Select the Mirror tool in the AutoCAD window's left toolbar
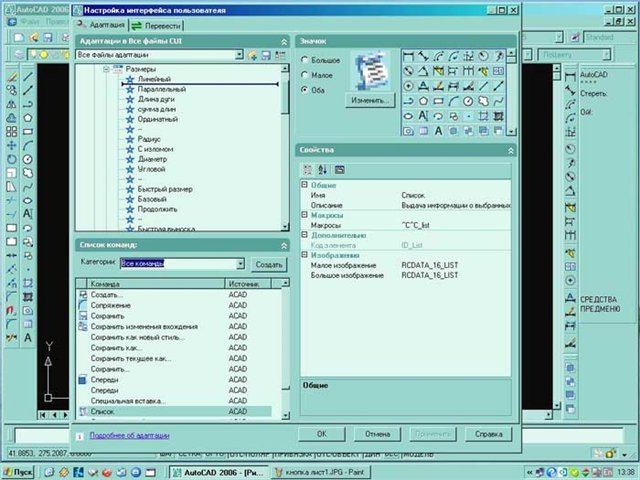Screen dimensions: 640x480 click(12, 104)
